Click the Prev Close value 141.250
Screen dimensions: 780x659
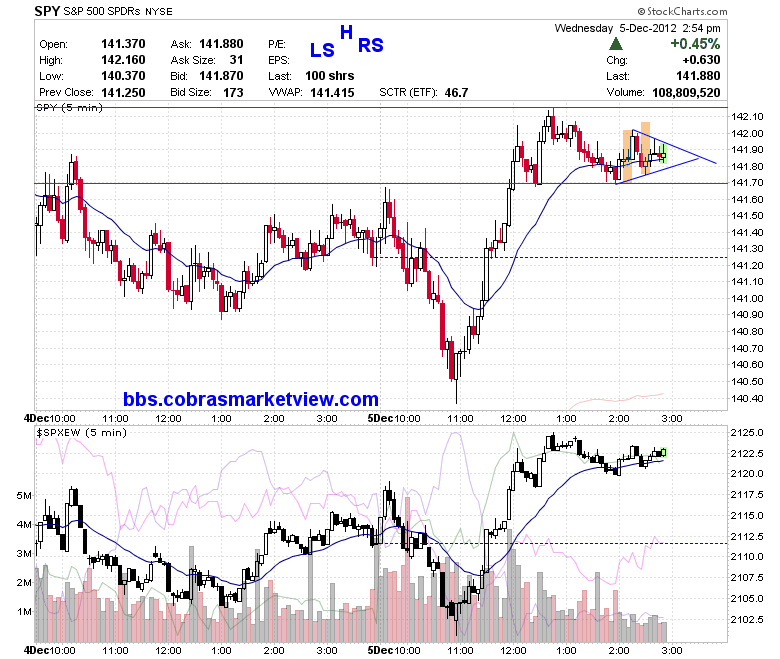click(x=123, y=93)
